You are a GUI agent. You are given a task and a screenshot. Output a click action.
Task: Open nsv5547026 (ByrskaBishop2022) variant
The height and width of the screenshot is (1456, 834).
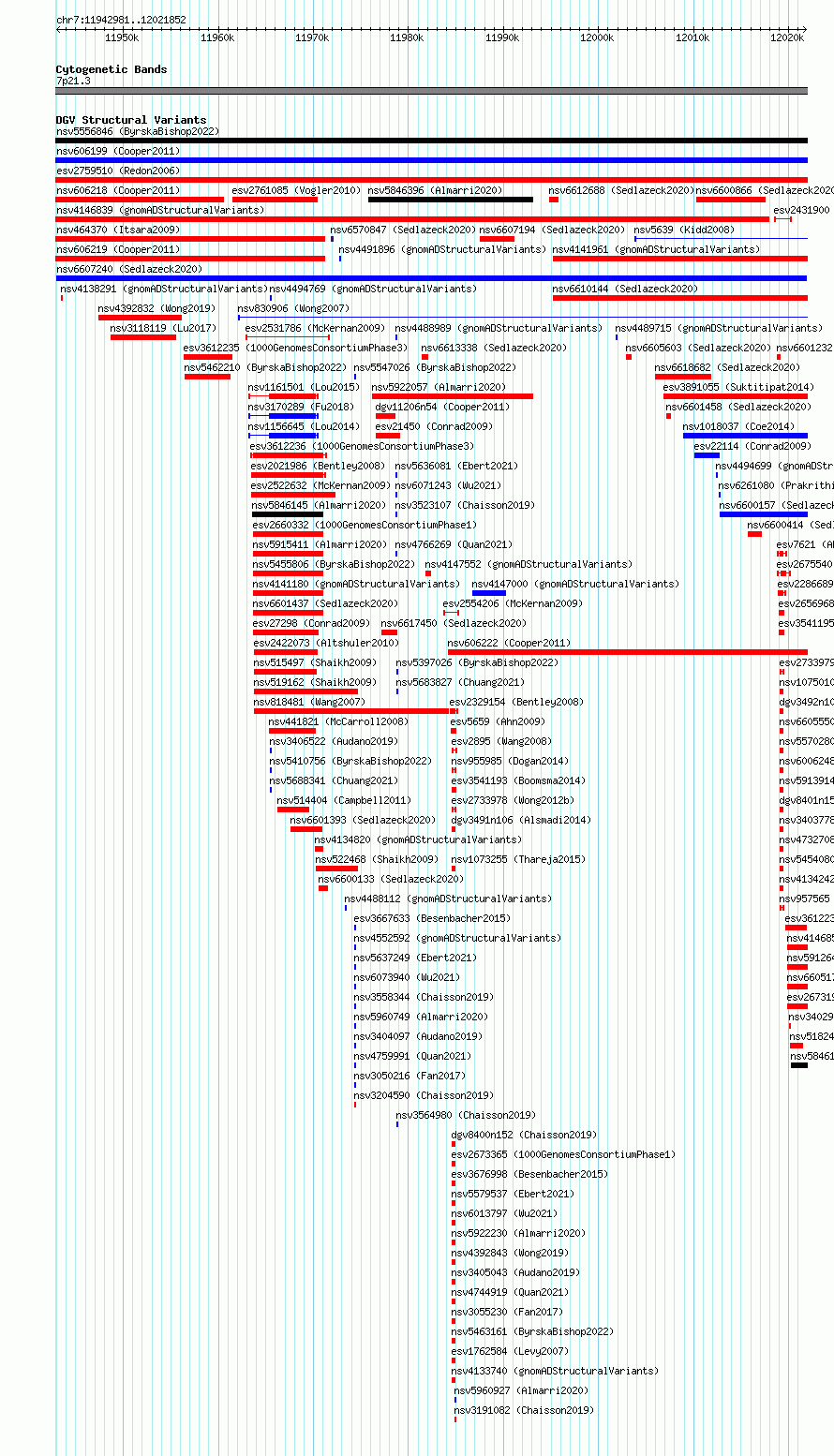click(x=435, y=368)
